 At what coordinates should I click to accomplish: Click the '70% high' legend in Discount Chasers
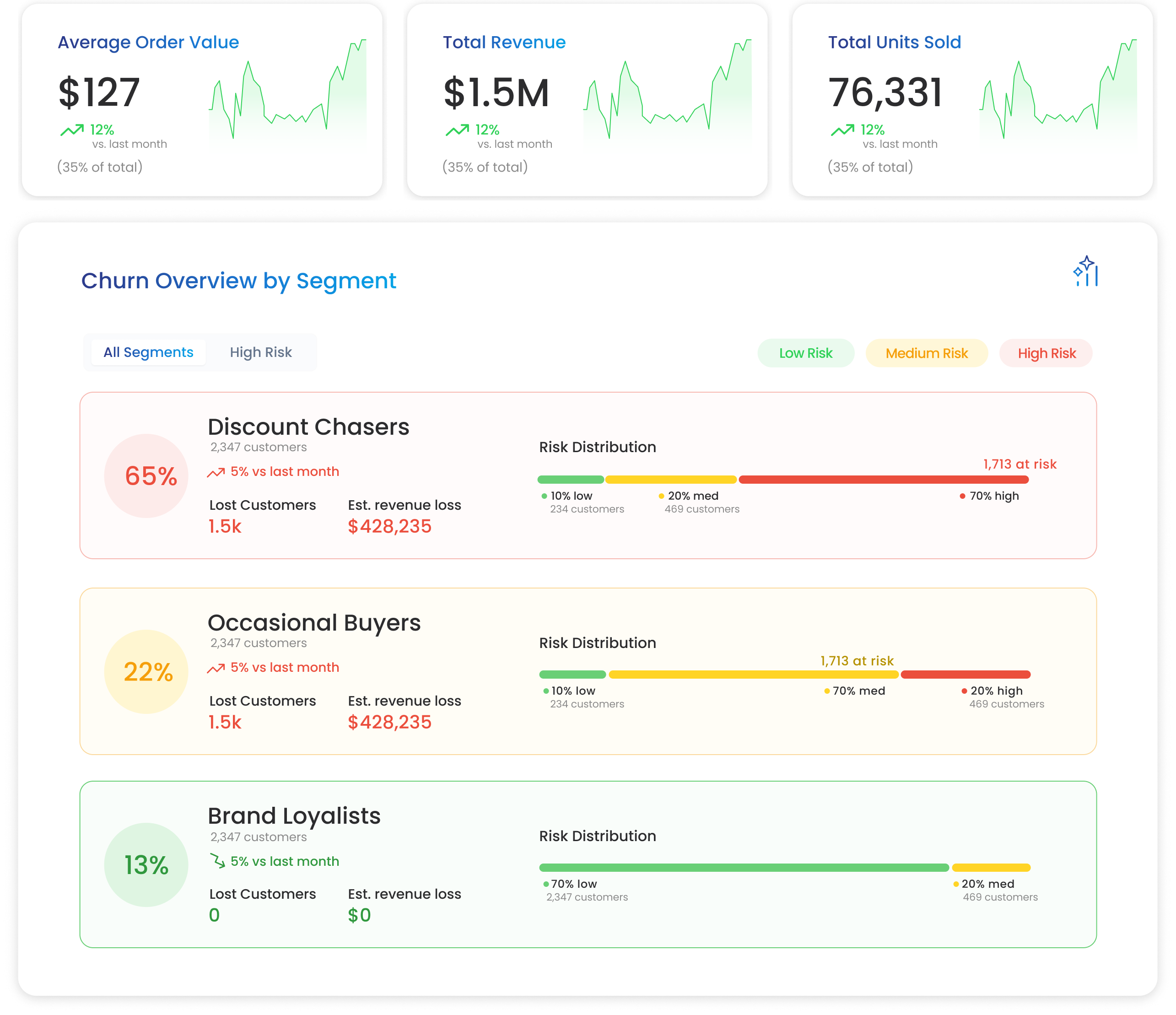coord(989,496)
